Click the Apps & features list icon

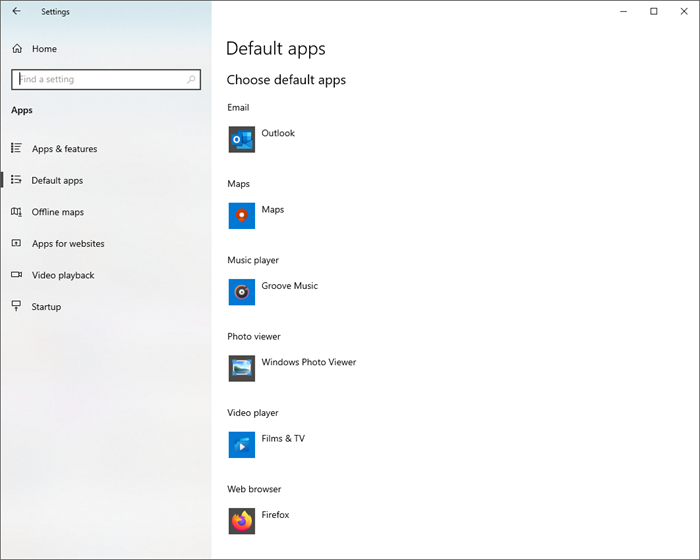17,148
